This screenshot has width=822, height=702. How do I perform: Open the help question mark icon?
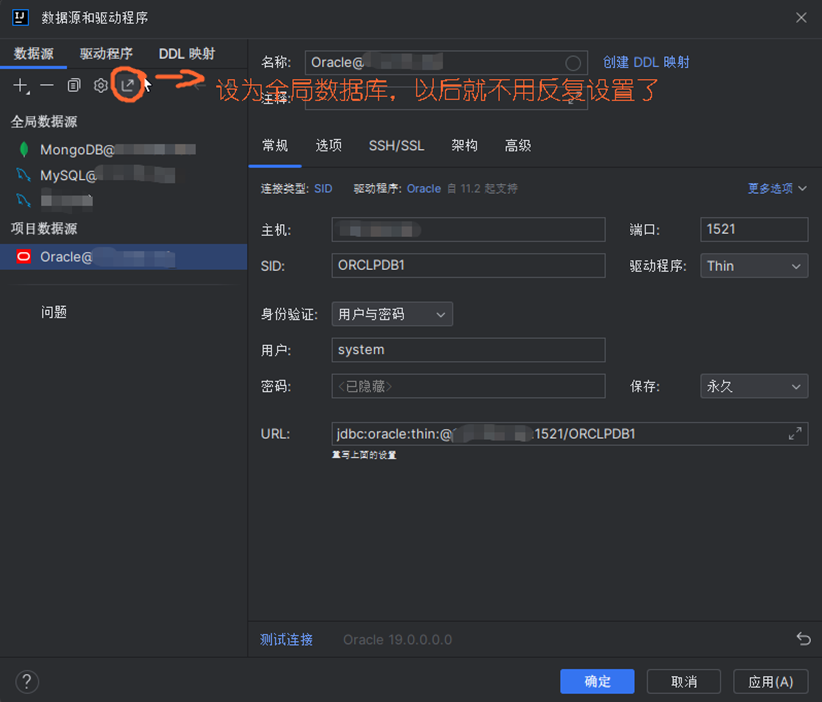point(27,681)
